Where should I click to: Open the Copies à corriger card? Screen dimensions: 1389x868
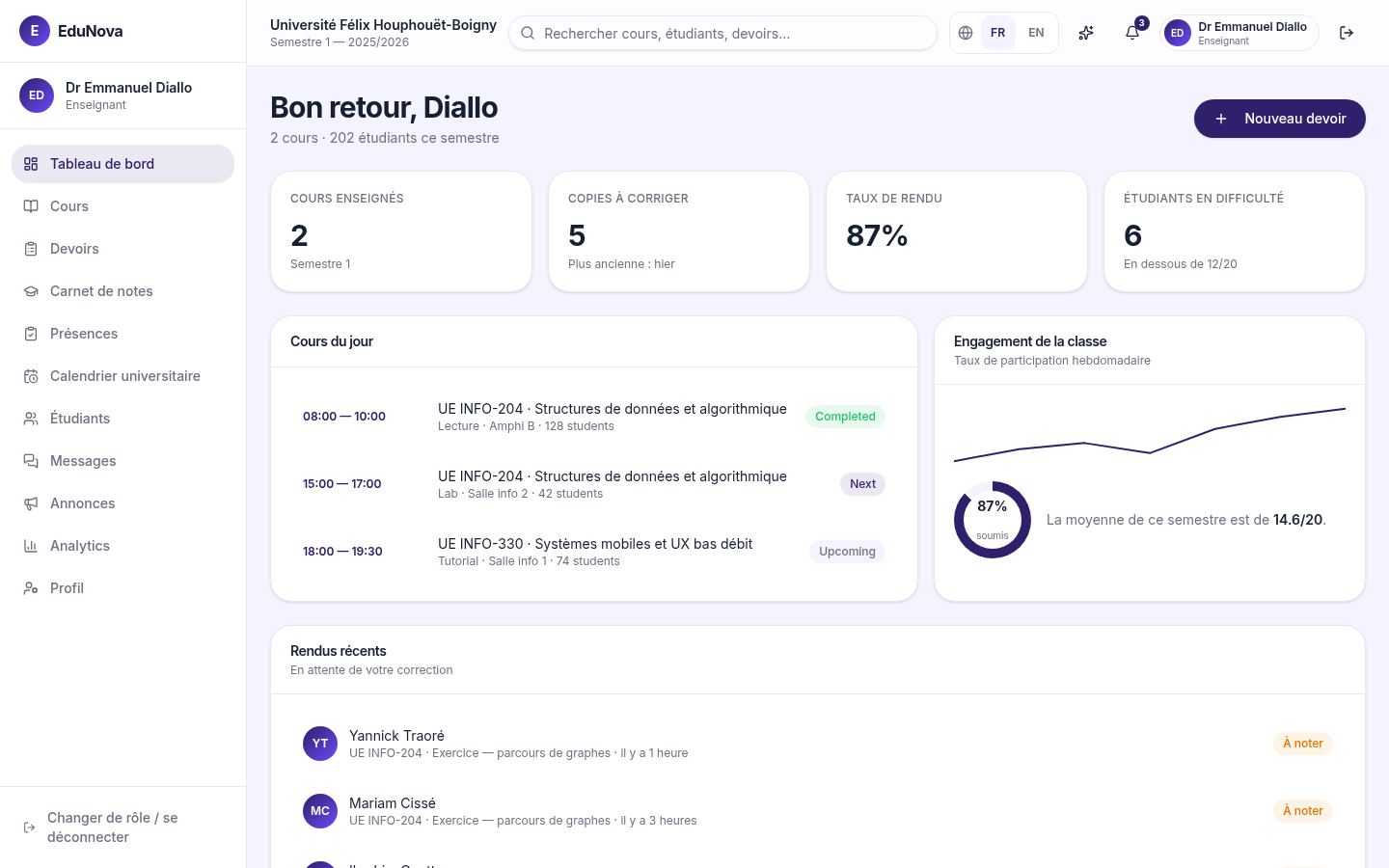[x=679, y=231]
